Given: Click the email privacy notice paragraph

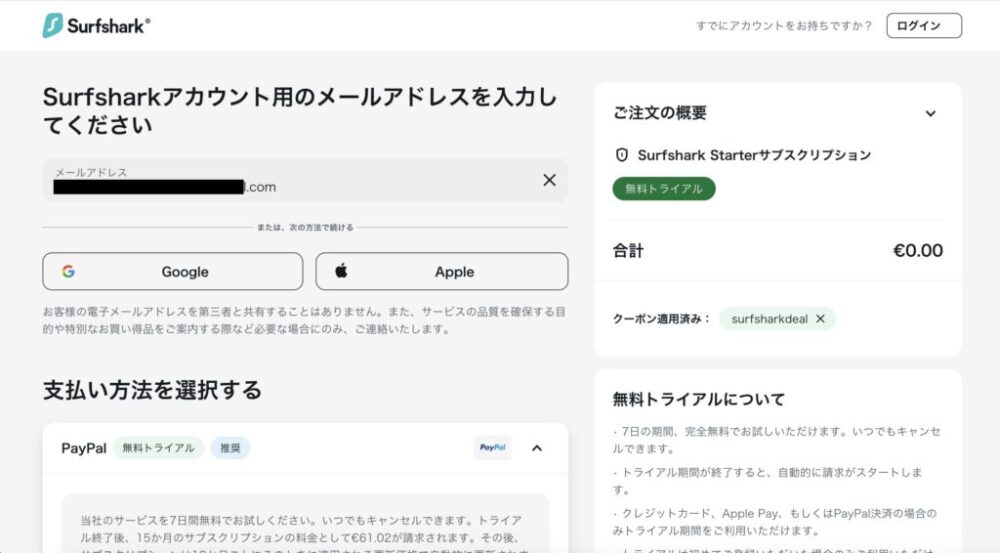Looking at the screenshot, I should click(x=304, y=320).
